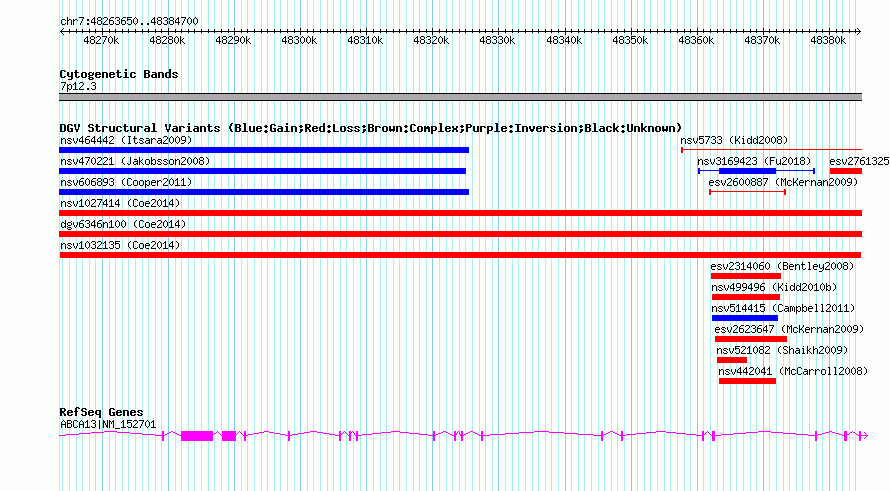This screenshot has height=491, width=890.
Task: Click the esv2761325 red bar at edge
Action: point(846,171)
